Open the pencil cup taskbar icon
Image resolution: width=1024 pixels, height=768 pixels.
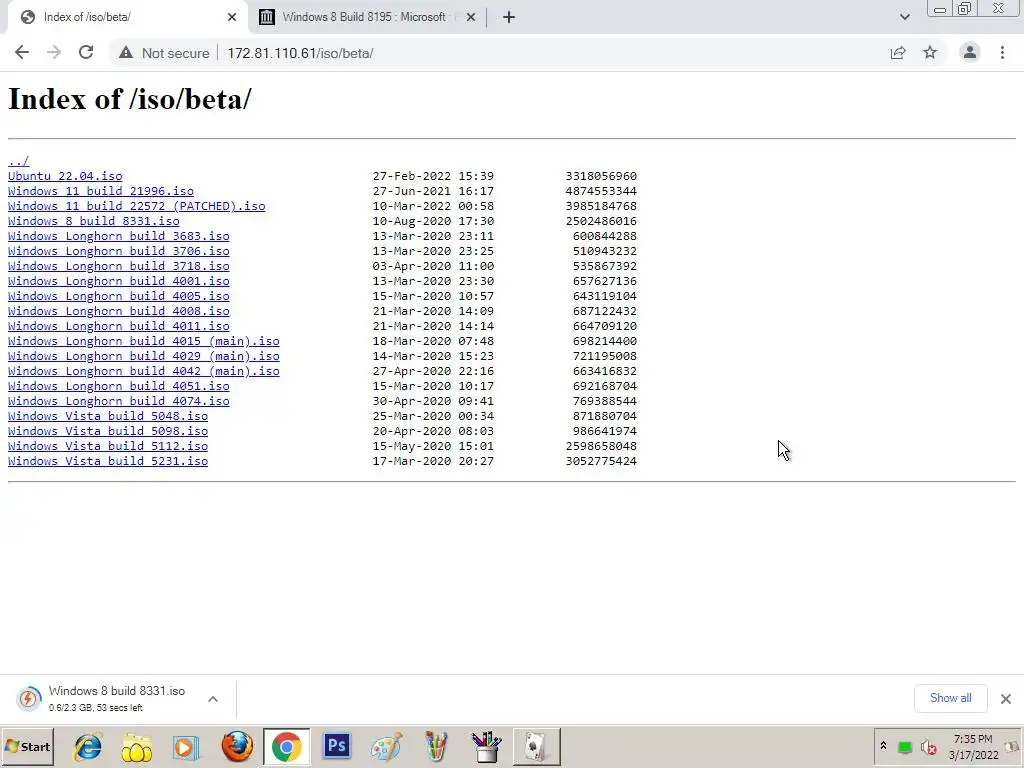click(x=436, y=746)
